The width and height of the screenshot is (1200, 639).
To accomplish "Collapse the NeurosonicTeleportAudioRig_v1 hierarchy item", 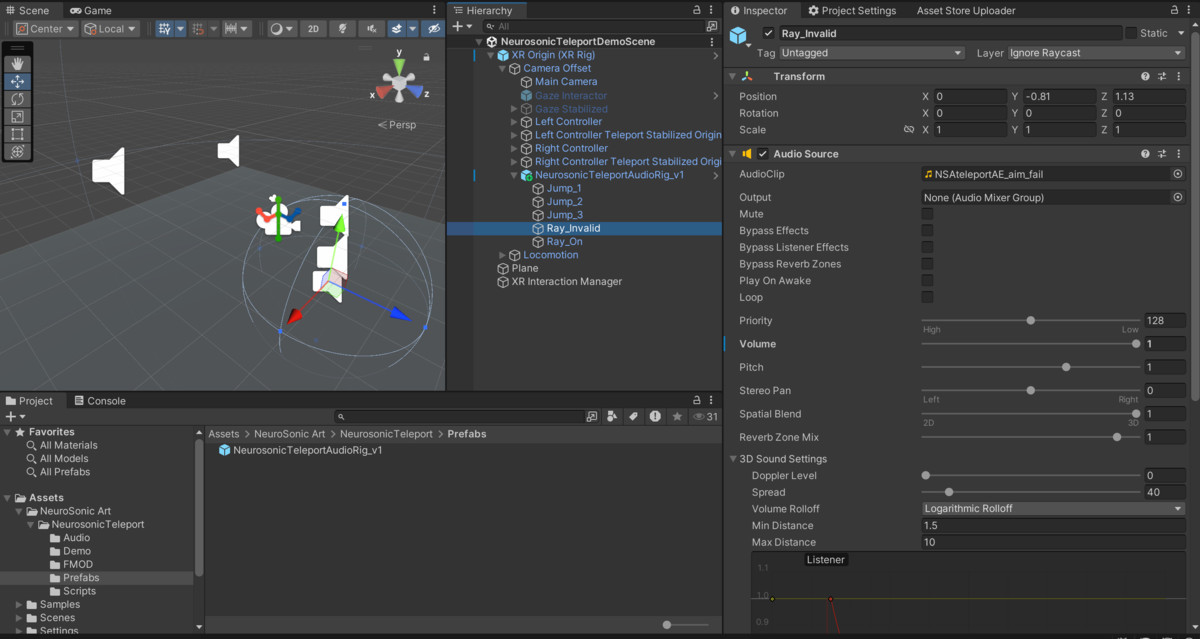I will [x=513, y=174].
